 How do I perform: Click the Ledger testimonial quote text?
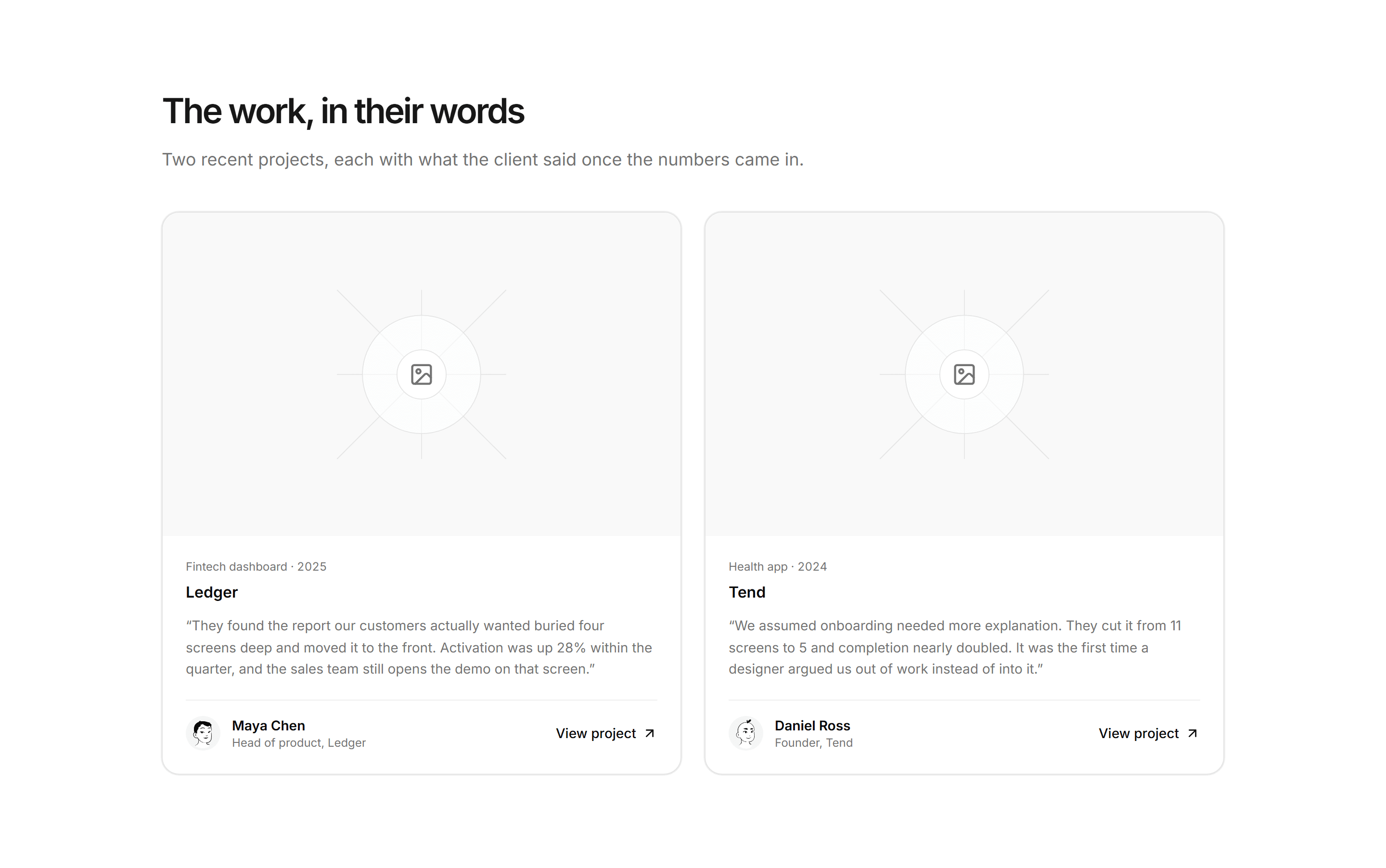419,647
